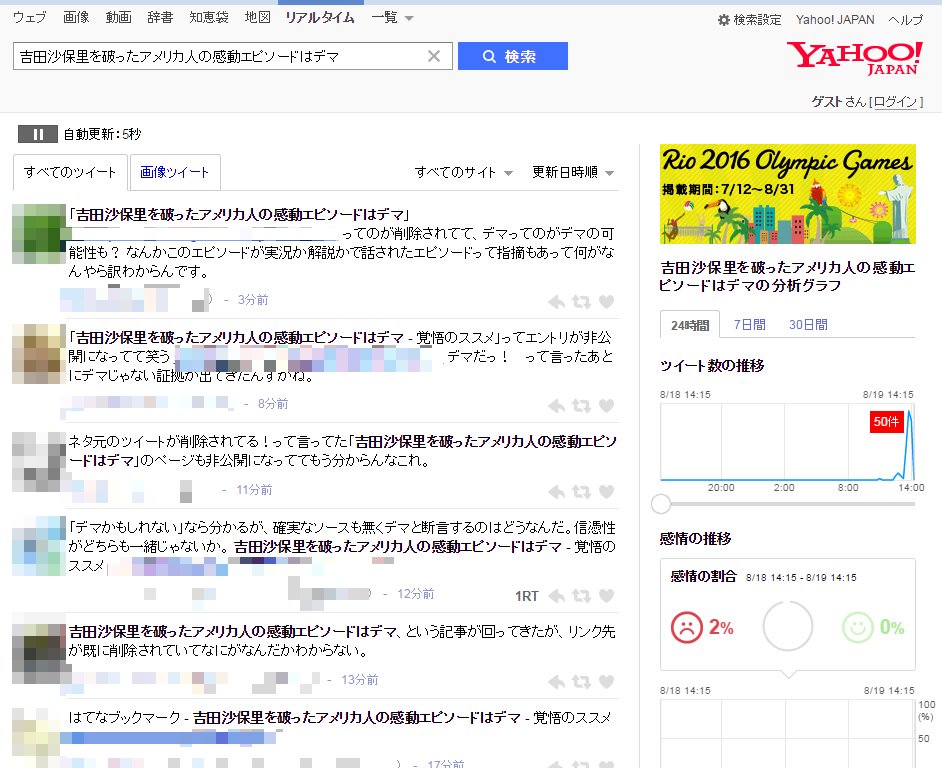Open the 更新日時順 sort dropdown
The width and height of the screenshot is (942, 768).
(573, 172)
